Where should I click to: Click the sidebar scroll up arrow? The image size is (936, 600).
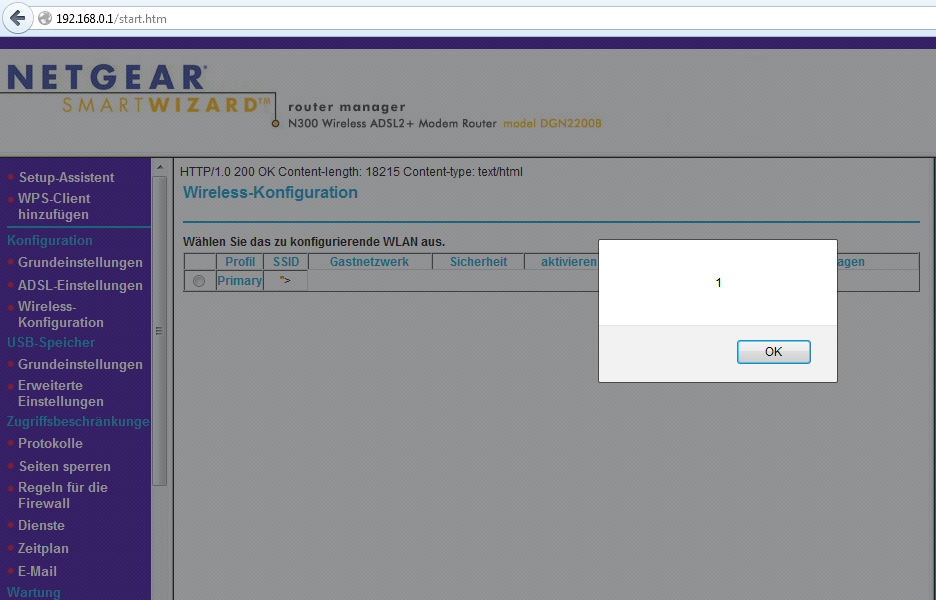click(159, 167)
